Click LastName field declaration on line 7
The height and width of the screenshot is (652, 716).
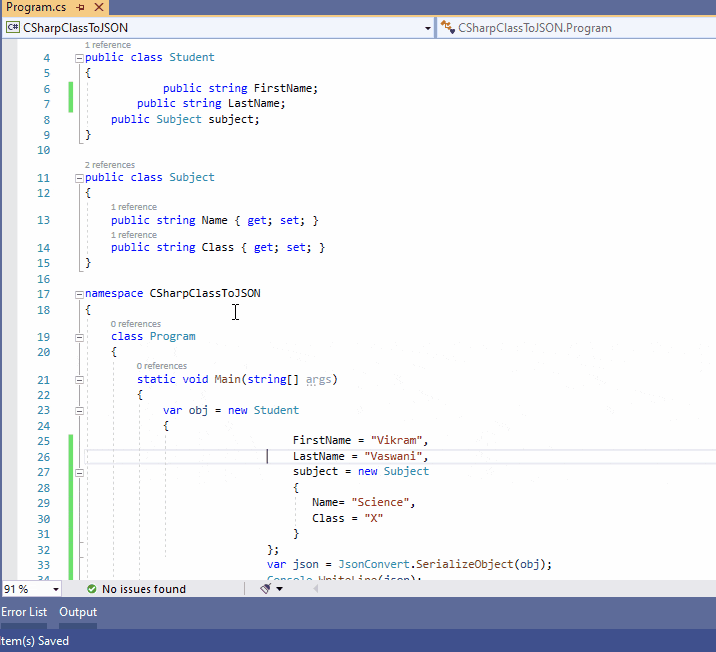253,103
